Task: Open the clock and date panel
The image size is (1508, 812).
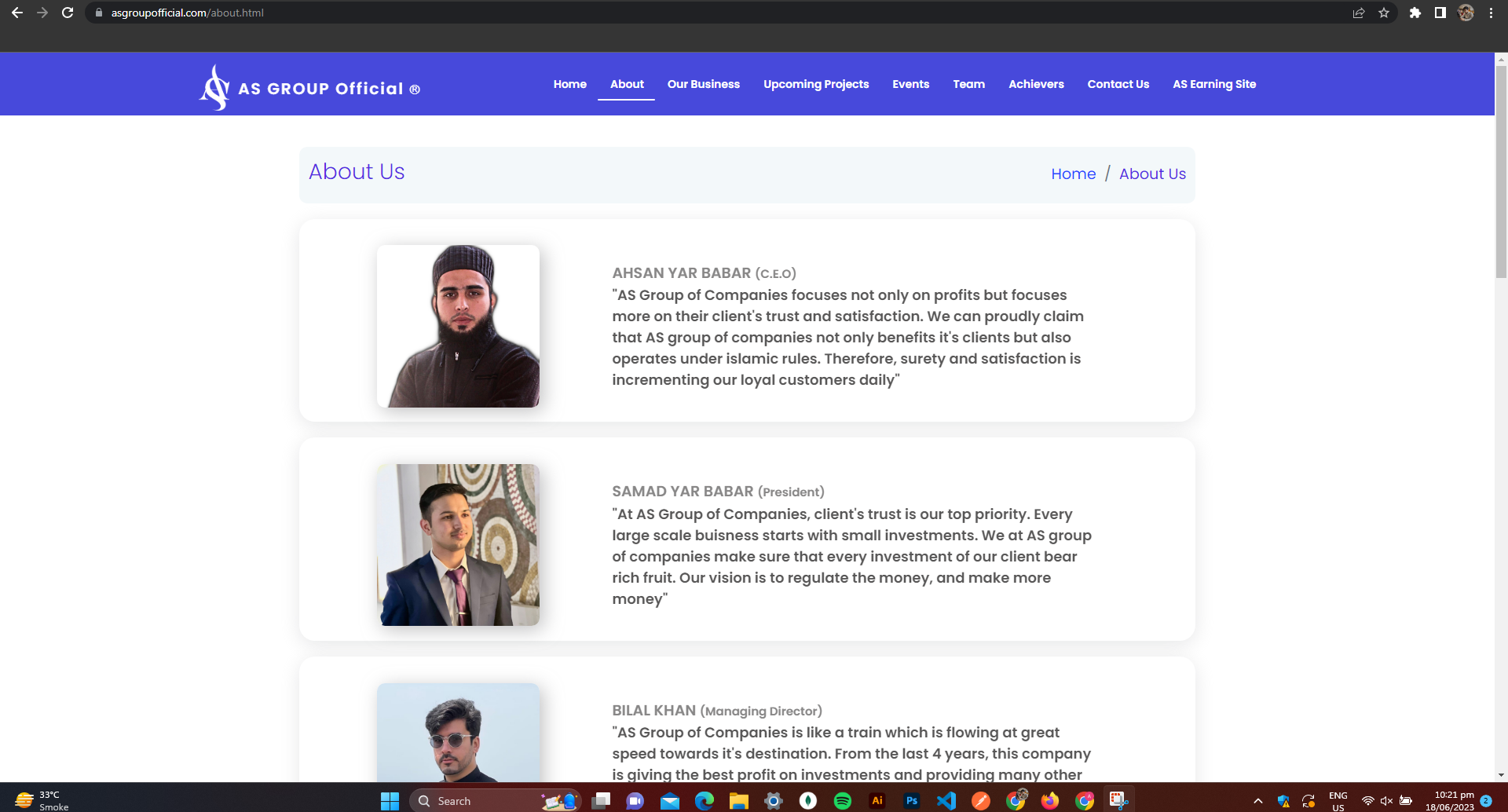Action: click(x=1450, y=801)
